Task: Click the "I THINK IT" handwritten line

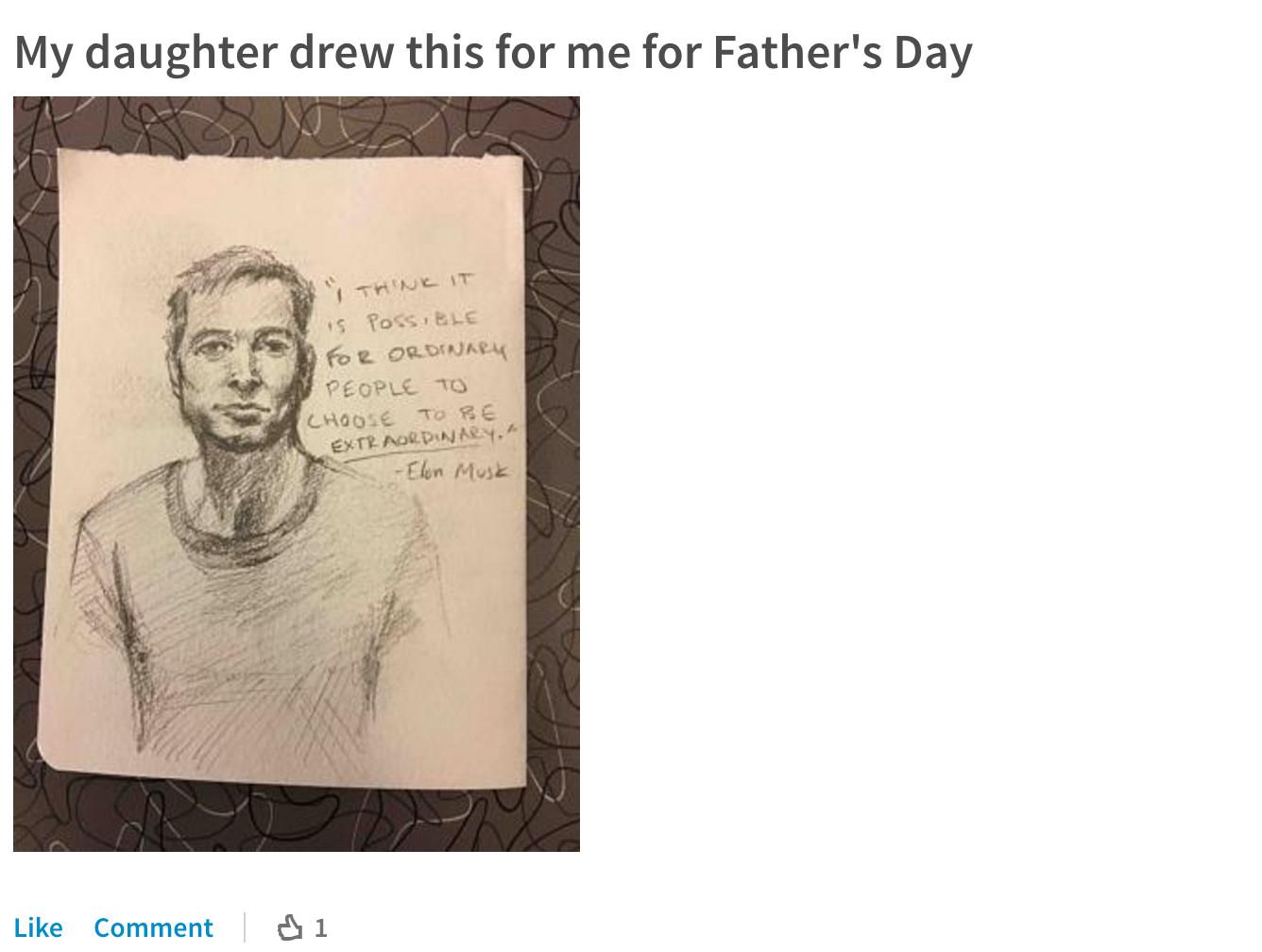Action: [402, 284]
